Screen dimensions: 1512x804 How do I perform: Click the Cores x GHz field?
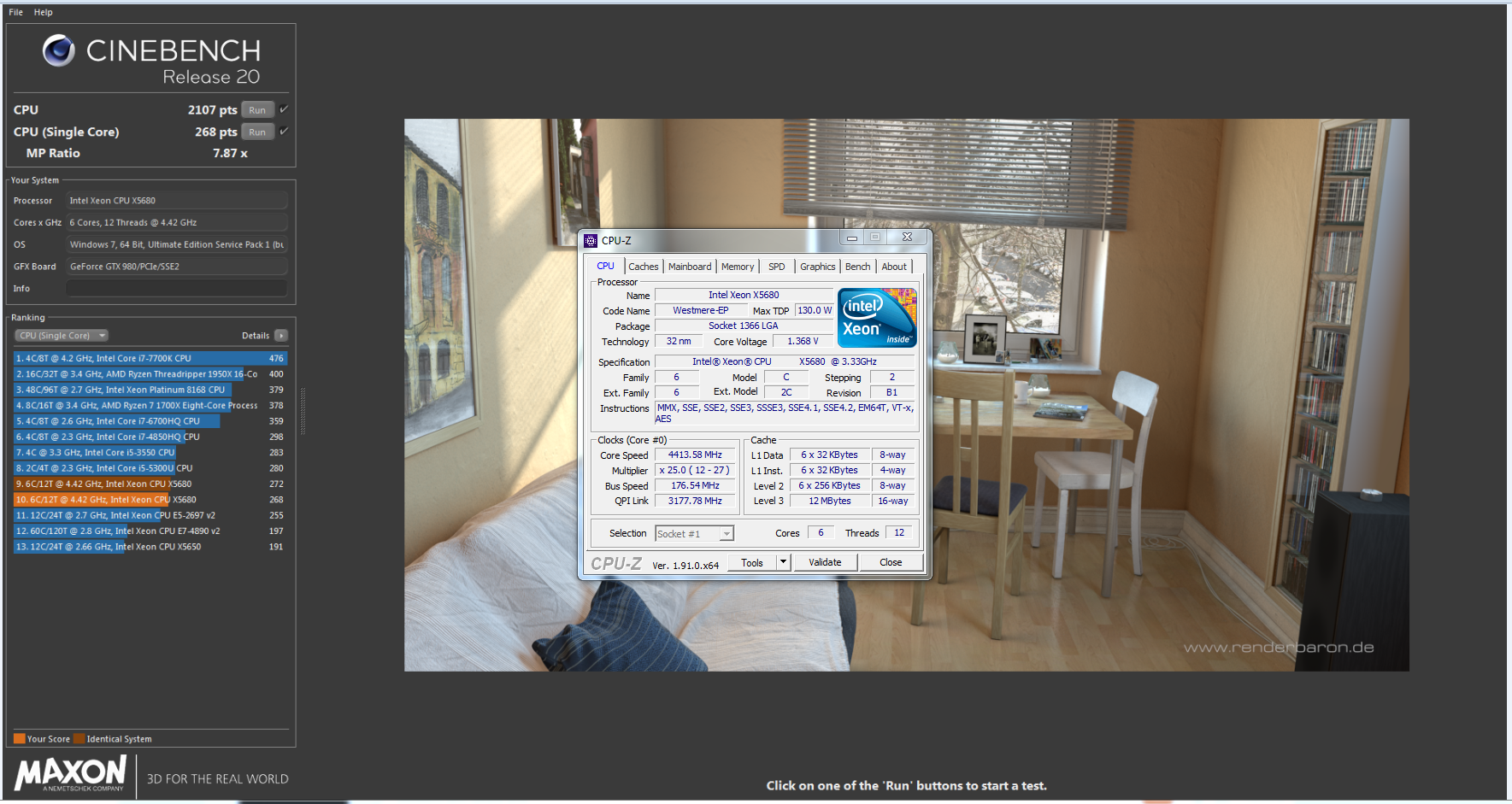point(177,223)
